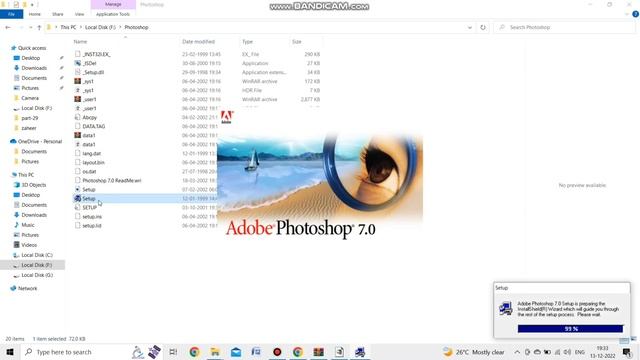This screenshot has height=360, width=640.
Task: Open 3D Objects under This PC
Action: [33, 185]
